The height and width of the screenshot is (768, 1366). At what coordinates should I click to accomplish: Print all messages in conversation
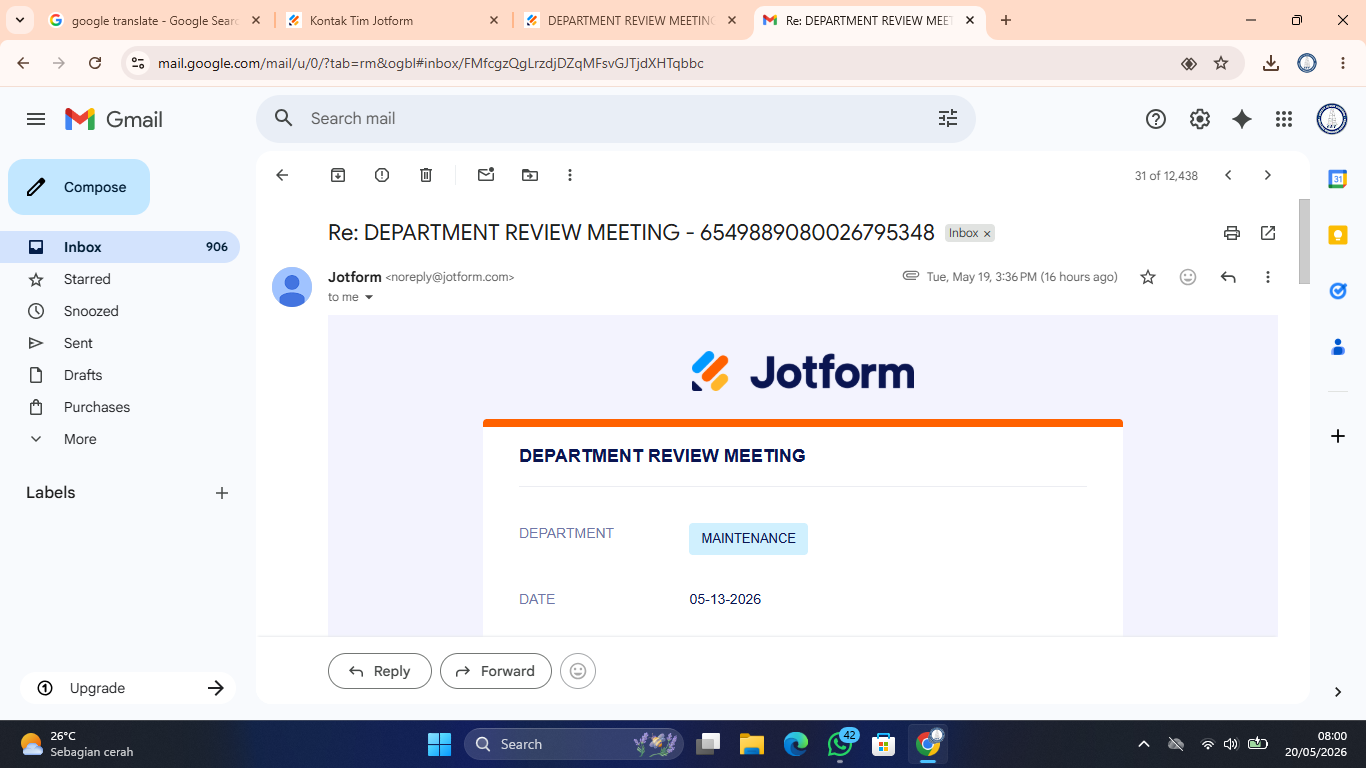tap(1232, 233)
